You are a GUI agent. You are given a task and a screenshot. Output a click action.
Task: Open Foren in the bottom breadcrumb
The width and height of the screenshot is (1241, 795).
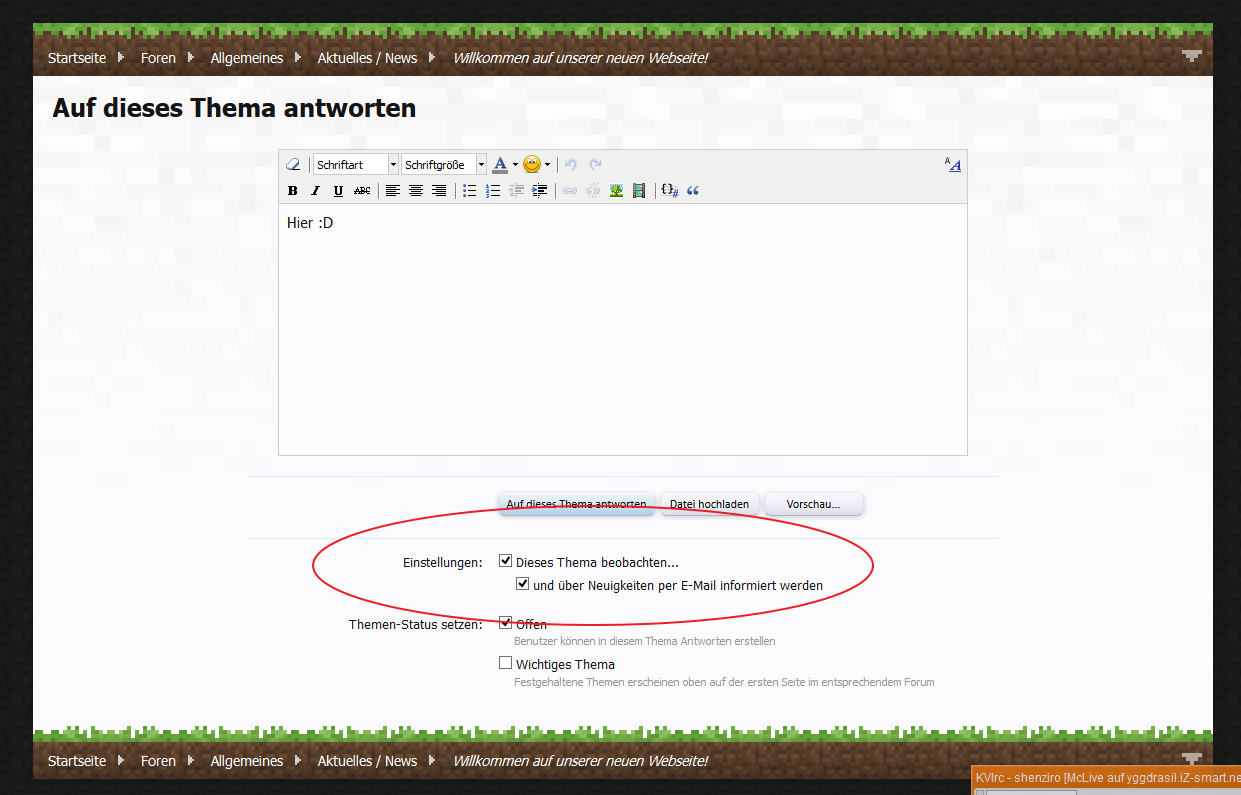click(158, 761)
